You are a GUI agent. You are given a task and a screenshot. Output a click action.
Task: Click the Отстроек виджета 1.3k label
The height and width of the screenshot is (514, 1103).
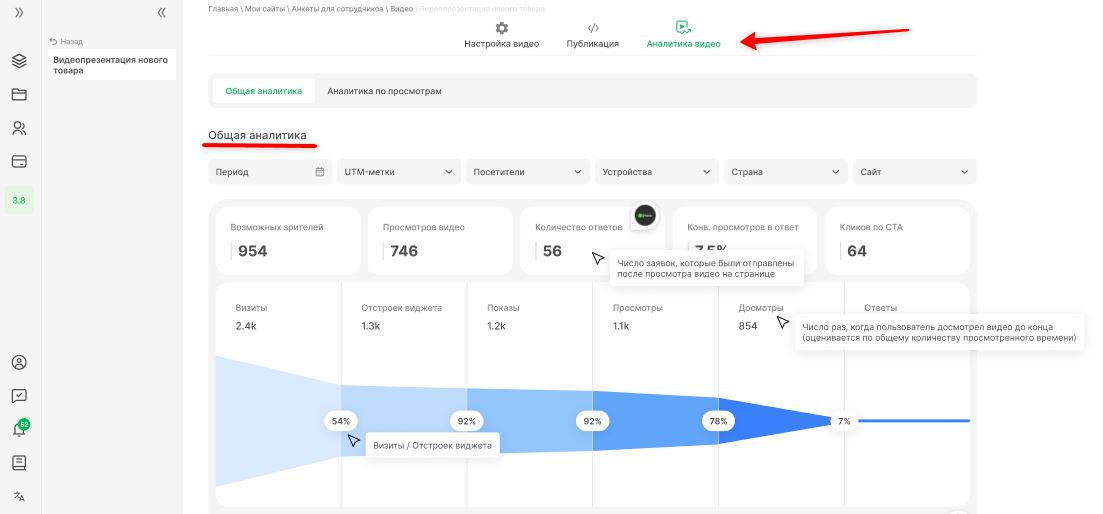pyautogui.click(x=402, y=316)
